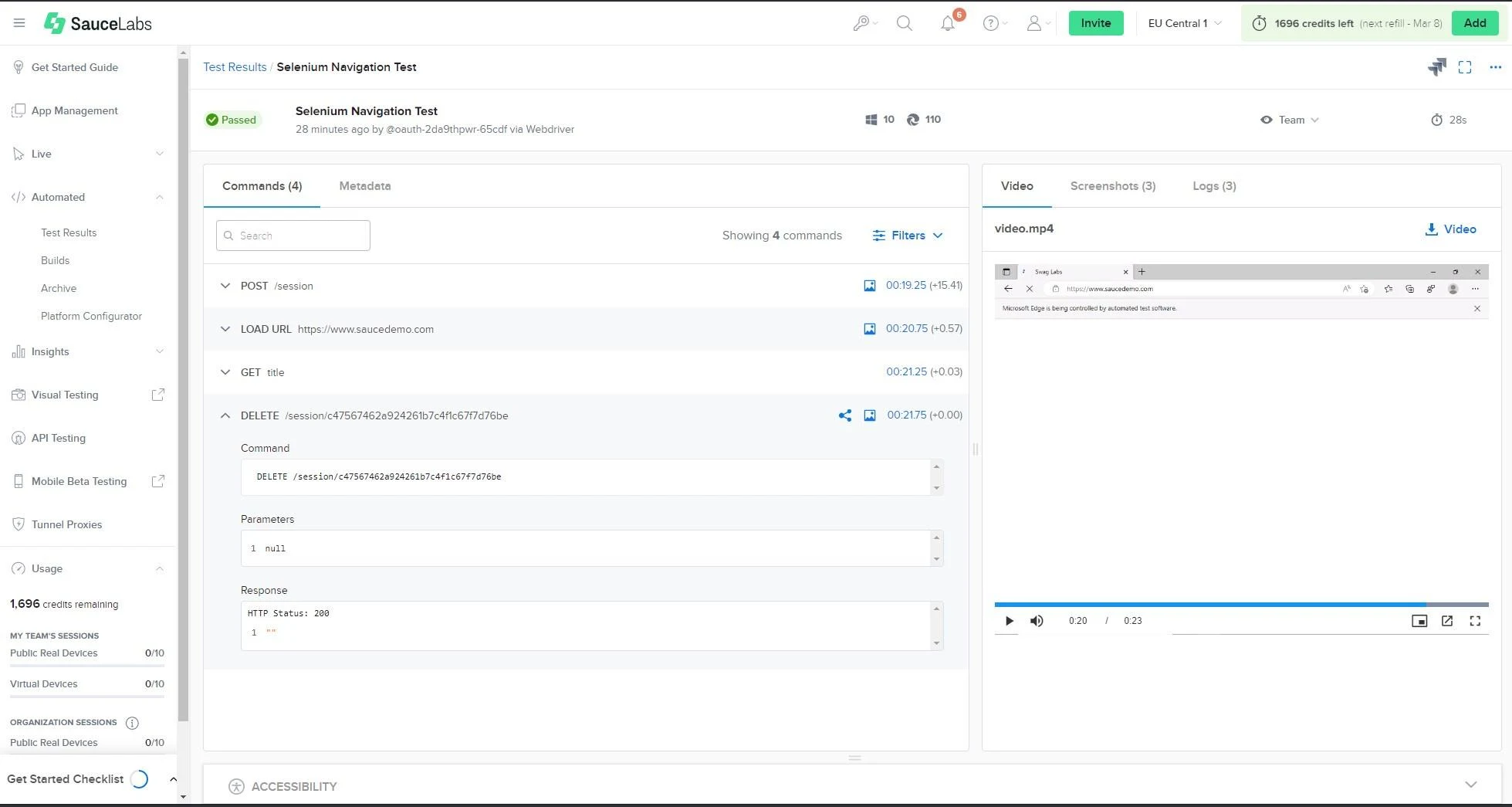
Task: Open the EU Central 1 region dropdown
Action: point(1182,22)
